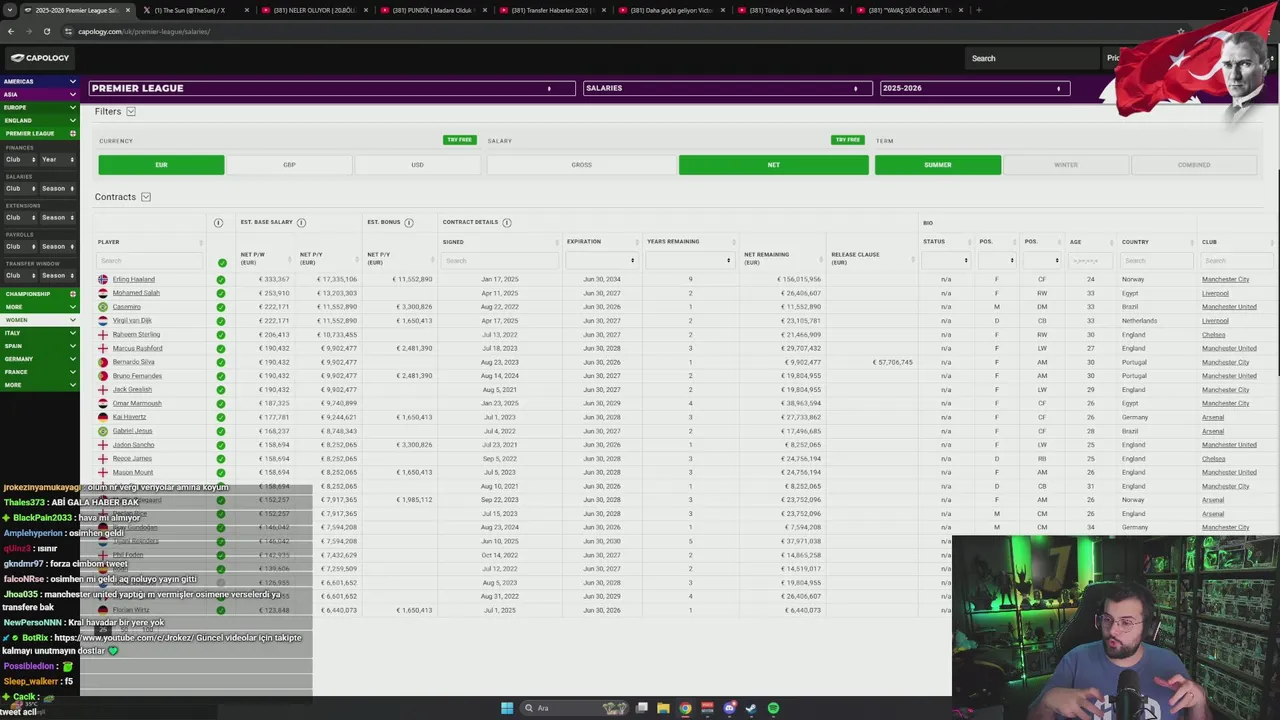The height and width of the screenshot is (720, 1280).
Task: Switch salary to GROSS
Action: [x=581, y=165]
